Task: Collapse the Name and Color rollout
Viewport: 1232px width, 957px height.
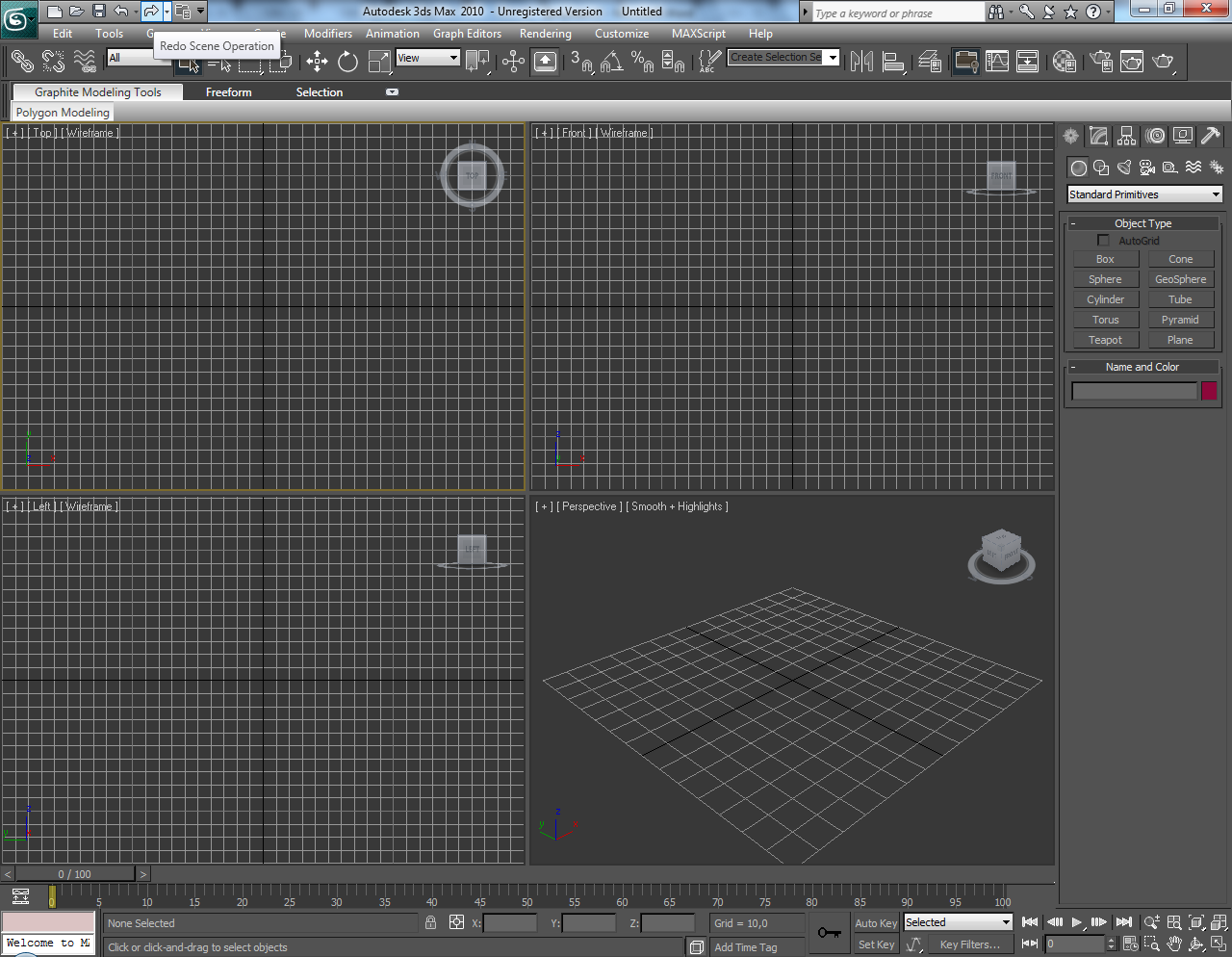Action: tap(1143, 367)
